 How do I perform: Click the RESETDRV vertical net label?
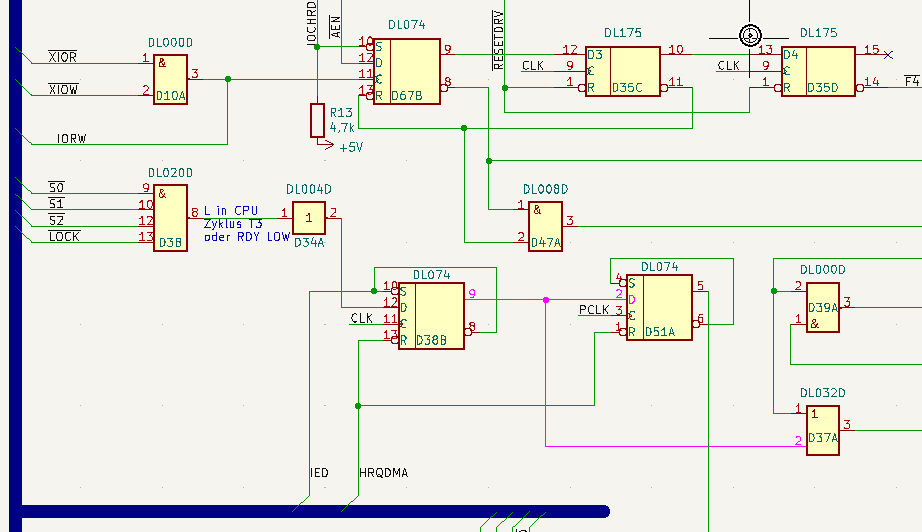pos(498,40)
